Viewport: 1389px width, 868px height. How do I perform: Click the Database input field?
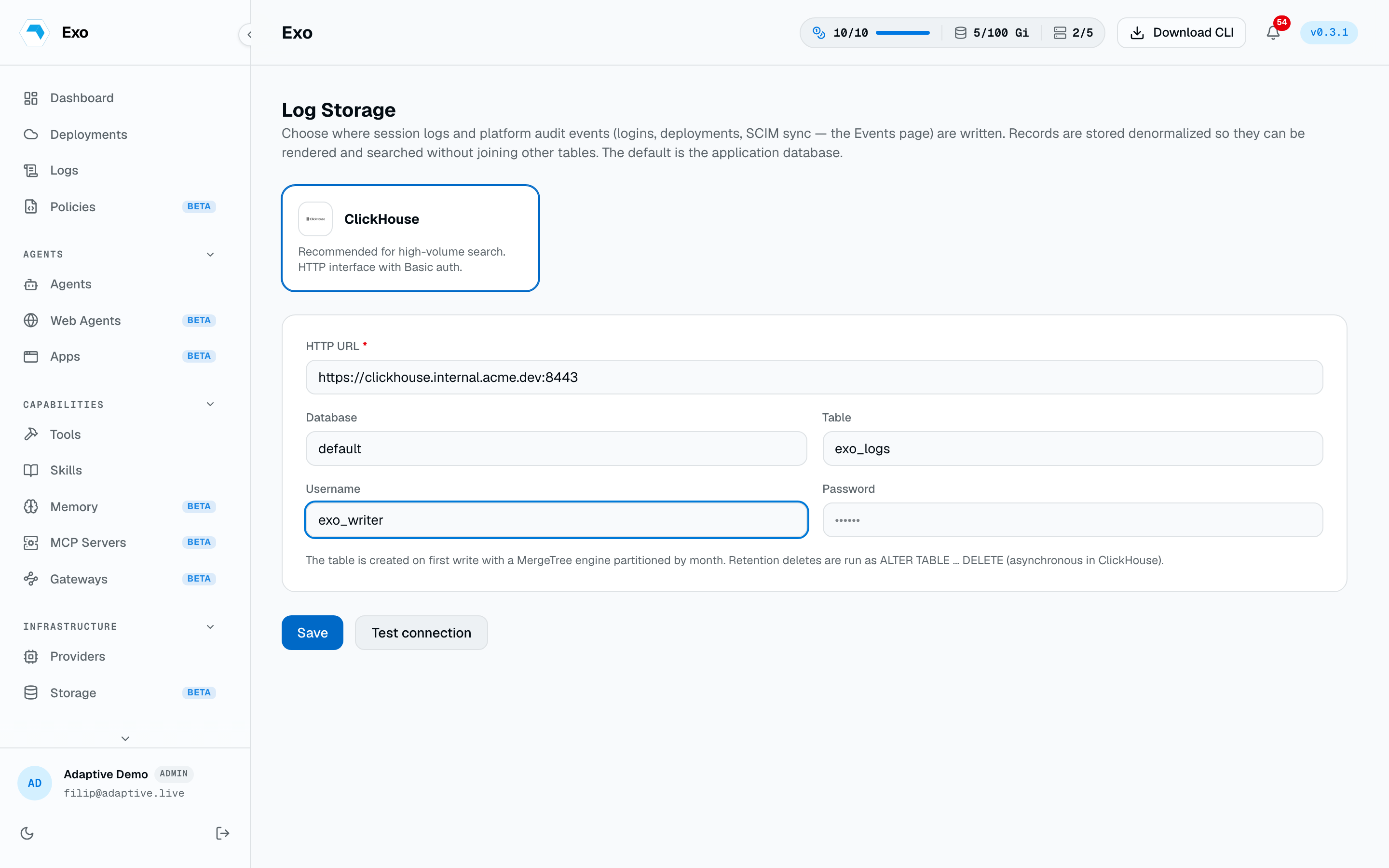[x=556, y=448]
